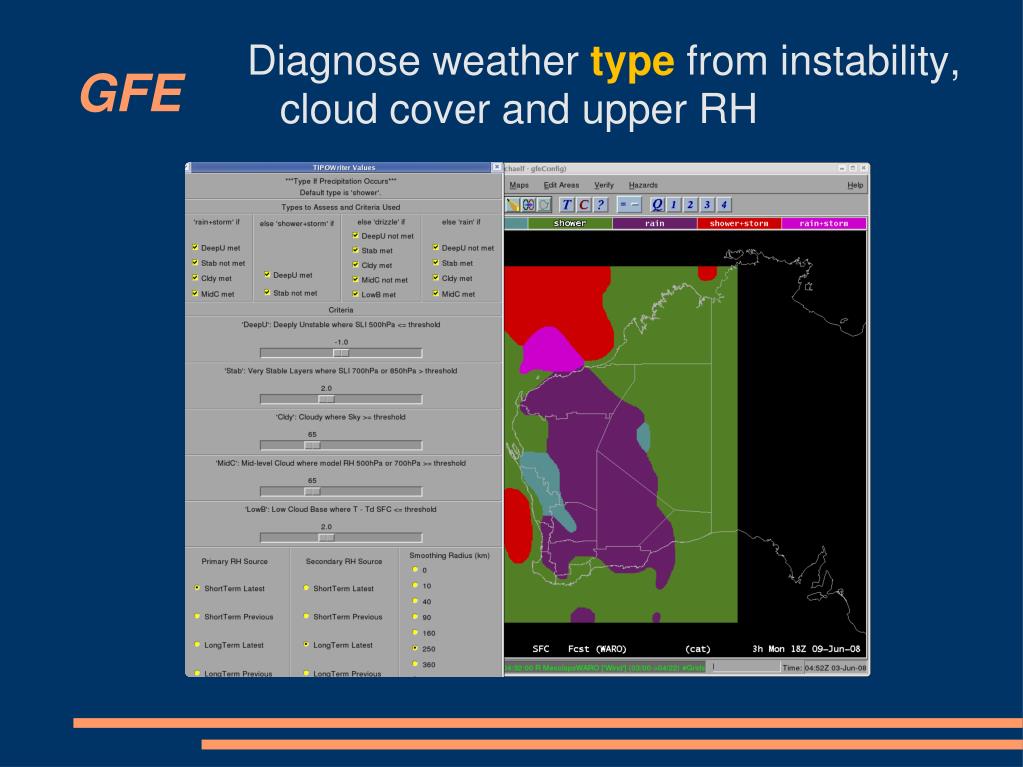Click toolbar button number 3
1023x767 pixels.
point(707,205)
